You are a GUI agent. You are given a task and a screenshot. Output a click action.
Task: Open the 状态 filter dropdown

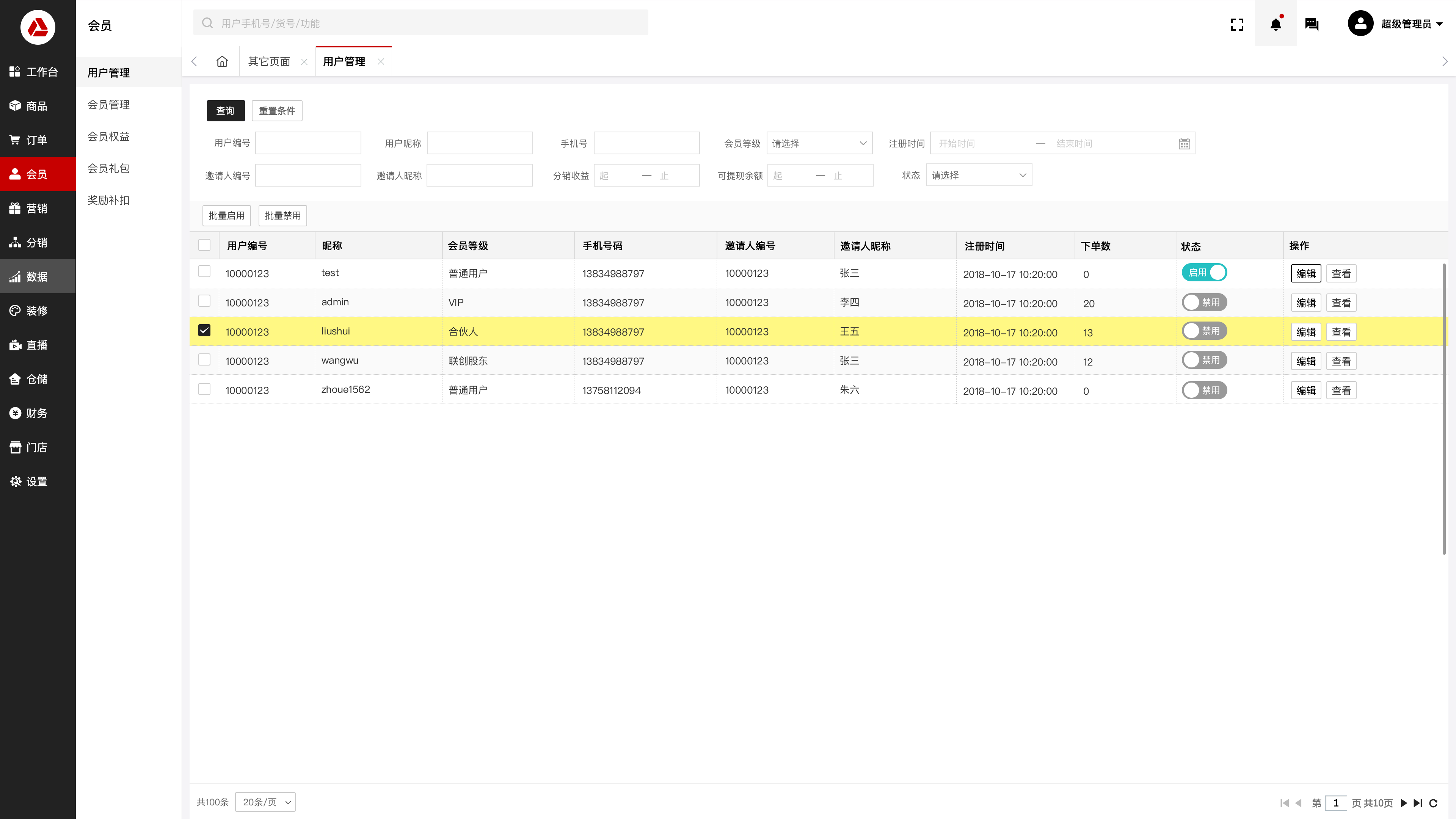coord(978,175)
